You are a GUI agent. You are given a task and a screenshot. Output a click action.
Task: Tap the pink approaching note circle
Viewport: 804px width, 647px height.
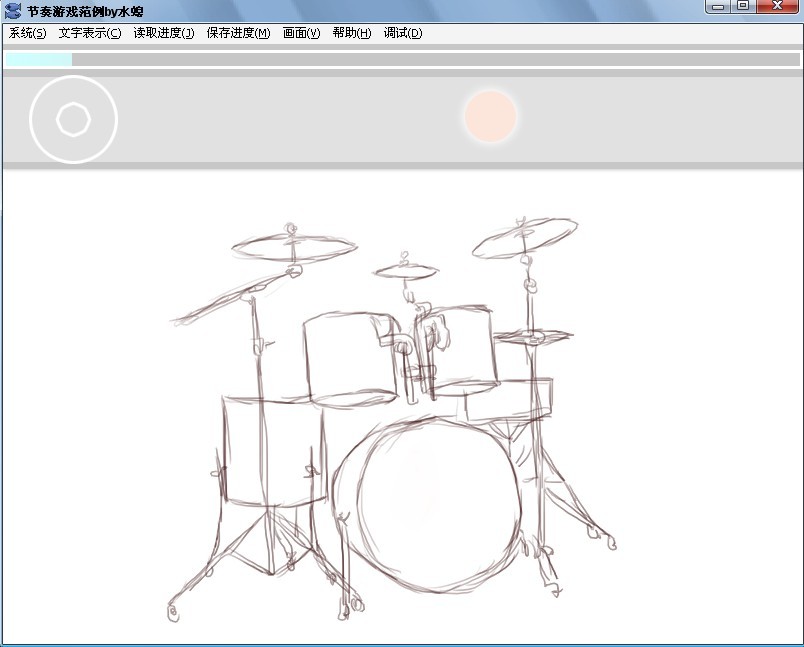(x=490, y=116)
